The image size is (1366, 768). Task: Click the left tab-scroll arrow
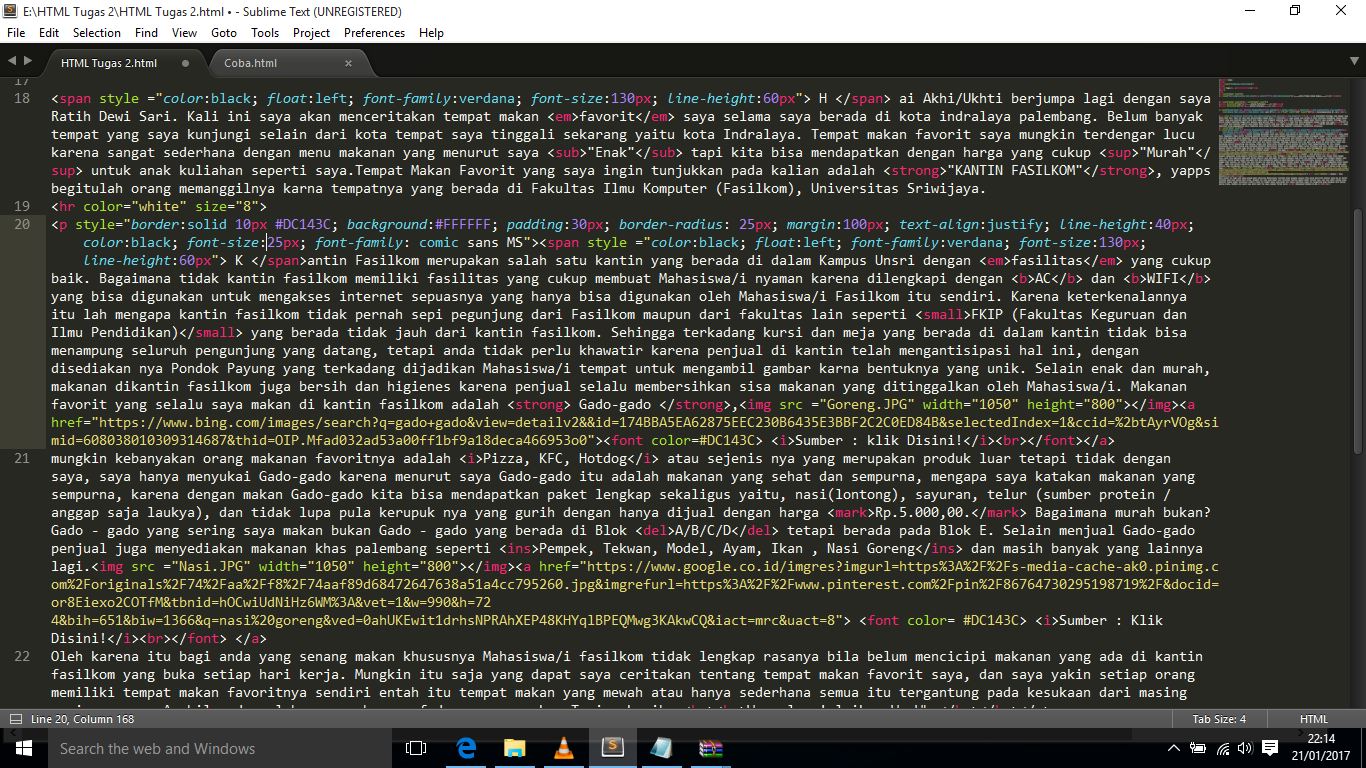point(12,61)
